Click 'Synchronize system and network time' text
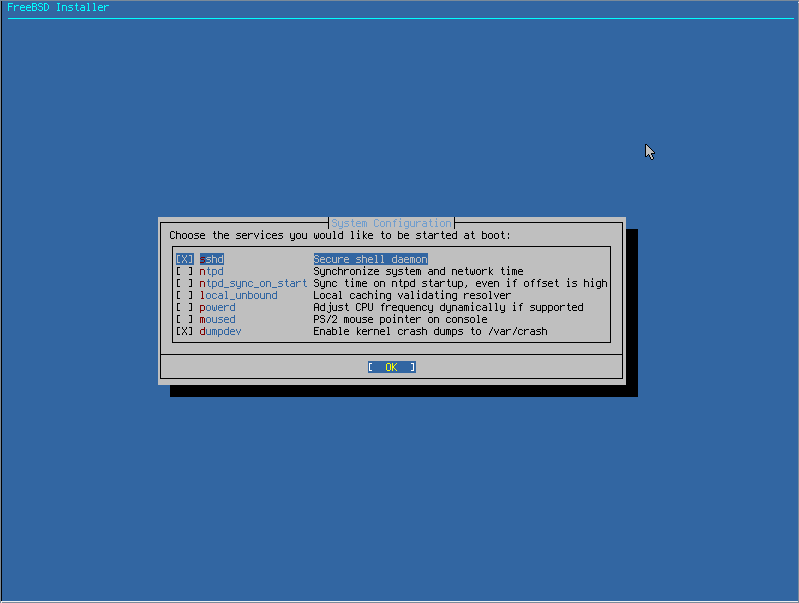 pyautogui.click(x=418, y=271)
